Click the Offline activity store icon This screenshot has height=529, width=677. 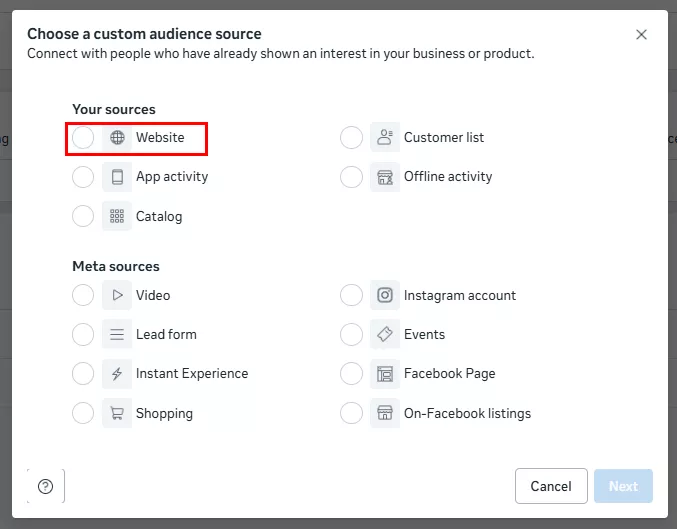[385, 177]
